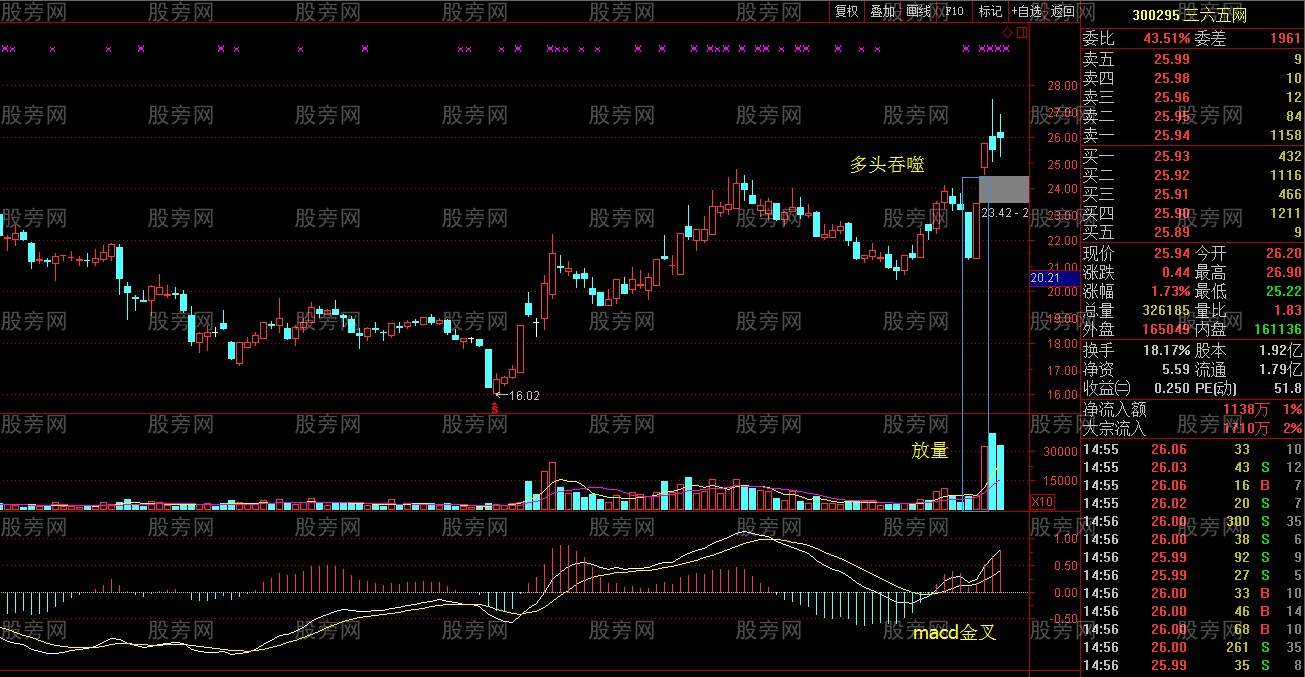Click the 收益 0.250 value
This screenshot has width=1305, height=677.
[1172, 388]
